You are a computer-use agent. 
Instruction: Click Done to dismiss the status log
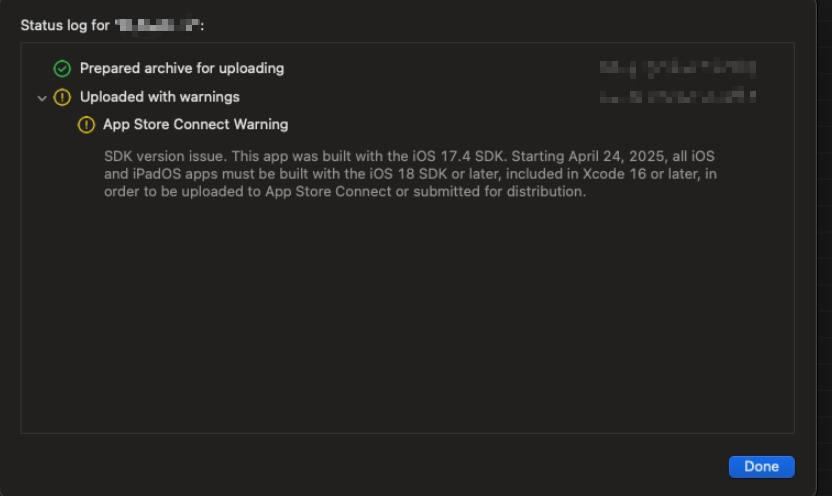761,466
